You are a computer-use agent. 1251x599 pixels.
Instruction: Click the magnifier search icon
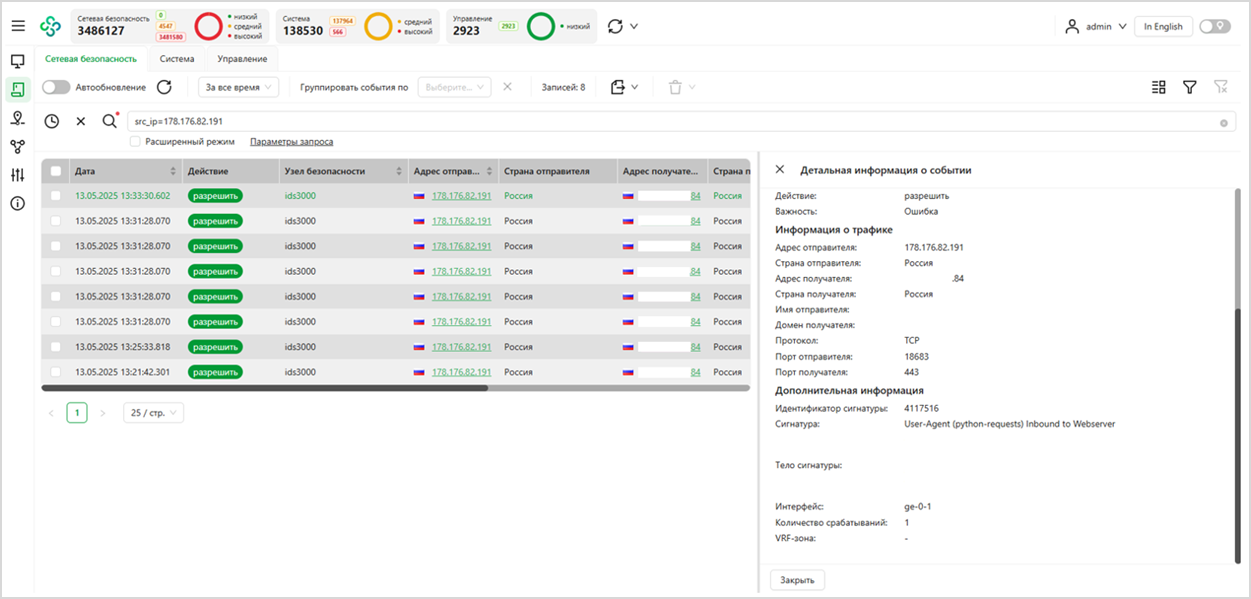point(109,121)
